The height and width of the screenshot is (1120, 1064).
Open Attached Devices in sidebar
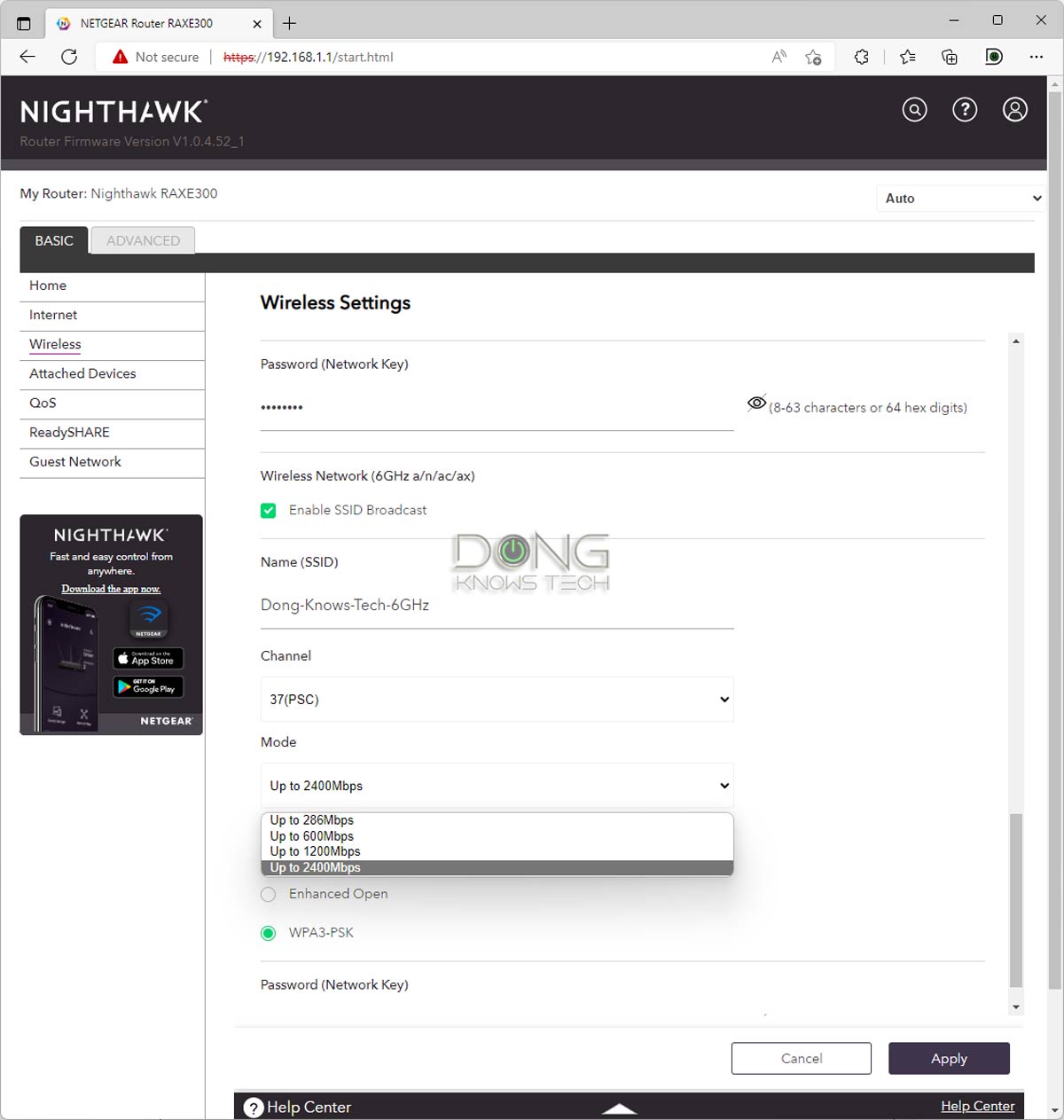[113, 373]
